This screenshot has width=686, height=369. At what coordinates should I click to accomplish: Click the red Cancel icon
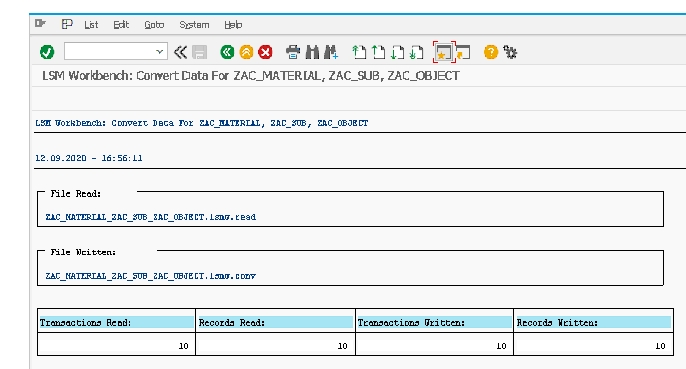tap(265, 52)
